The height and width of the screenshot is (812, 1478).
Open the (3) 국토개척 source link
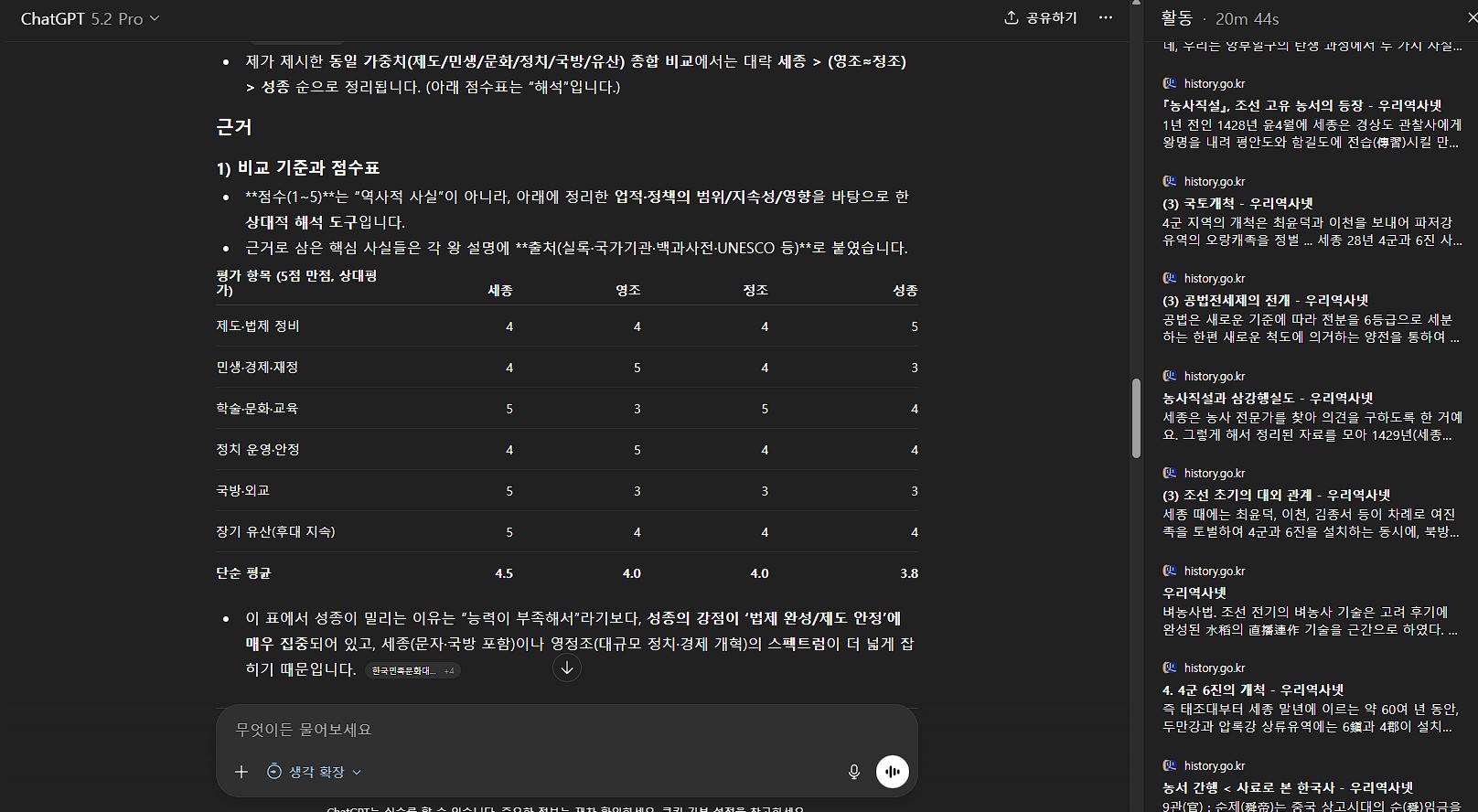1237,203
